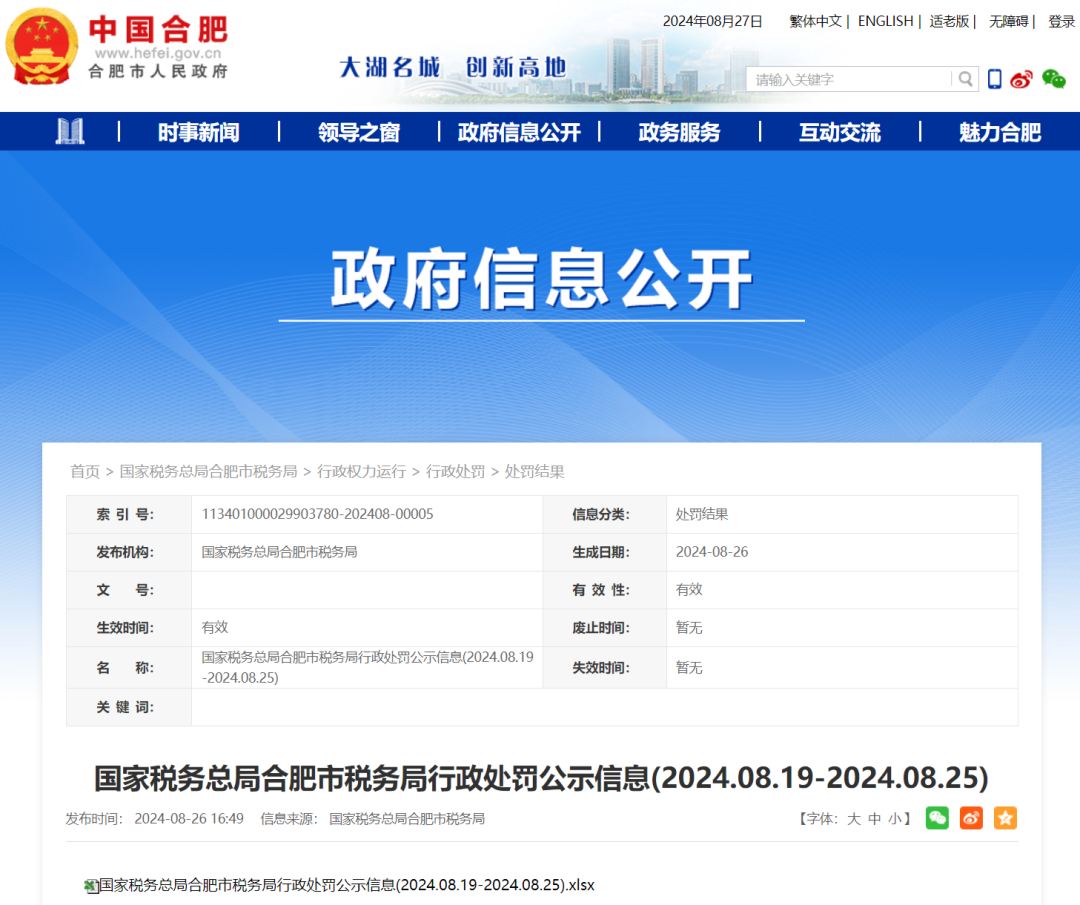Open 行政处罚 breadcrumb link
Image resolution: width=1080 pixels, height=905 pixels.
tap(455, 472)
